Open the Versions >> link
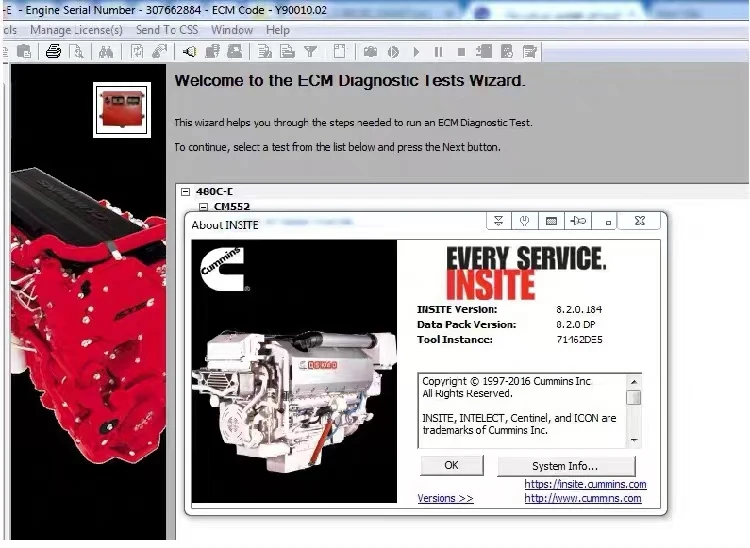The image size is (750, 548). [x=445, y=498]
